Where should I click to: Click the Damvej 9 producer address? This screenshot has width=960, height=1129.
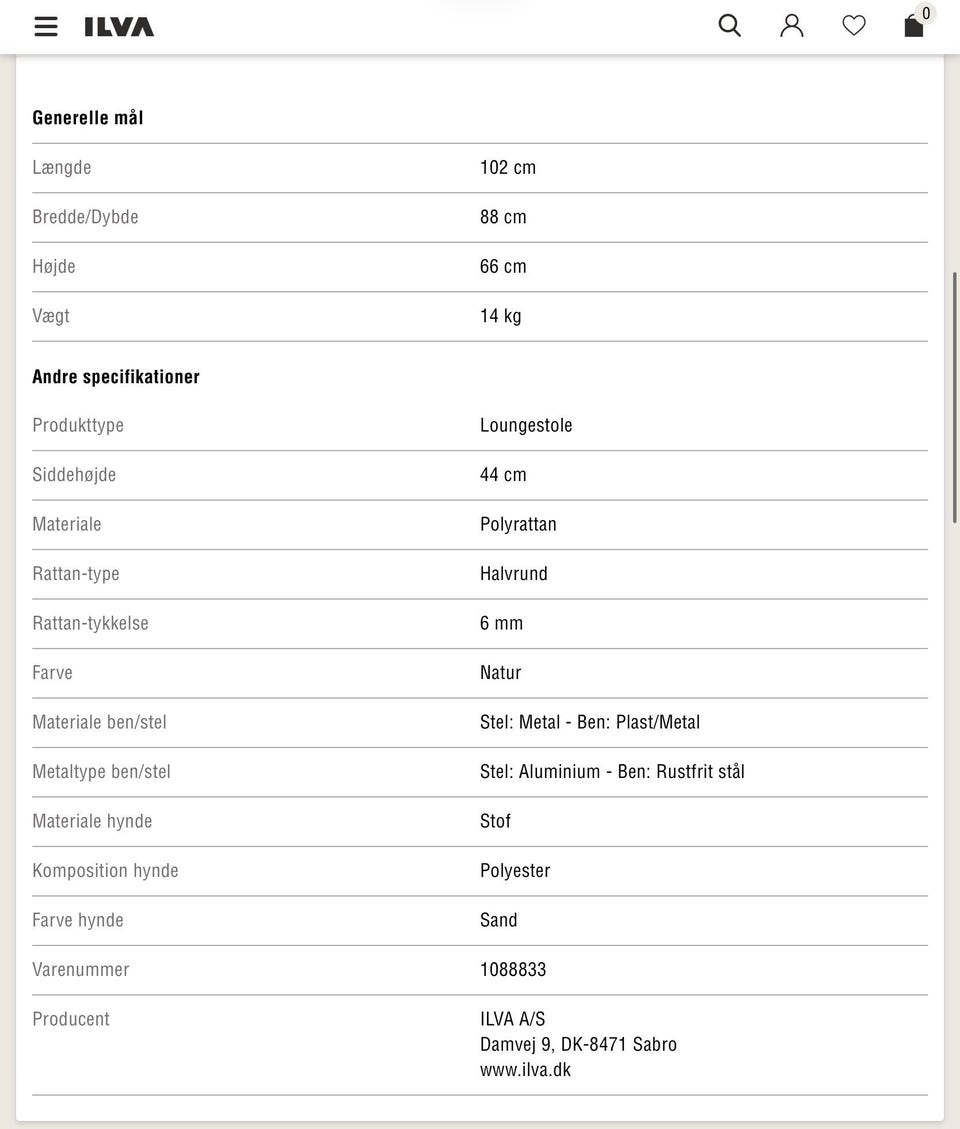coord(578,1045)
